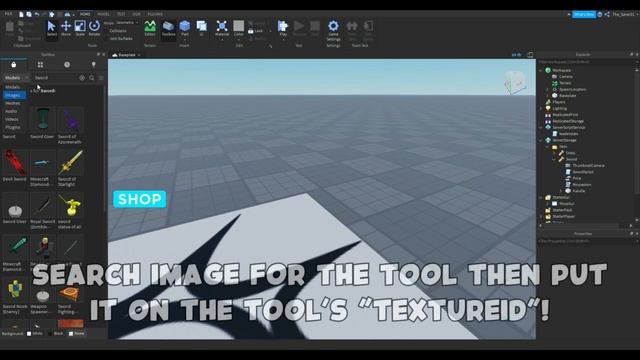The width and height of the screenshot is (640, 360).
Task: Click the new file icon in title bar
Action: [21, 14]
